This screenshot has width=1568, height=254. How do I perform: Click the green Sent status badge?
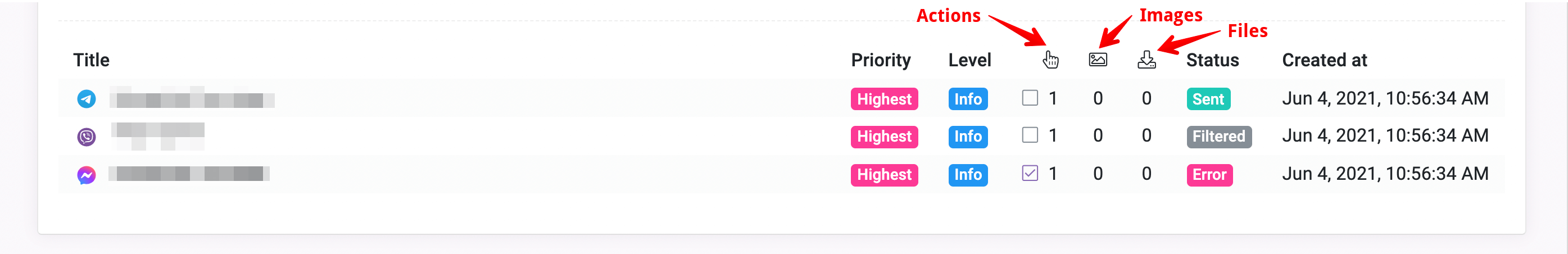click(1208, 99)
